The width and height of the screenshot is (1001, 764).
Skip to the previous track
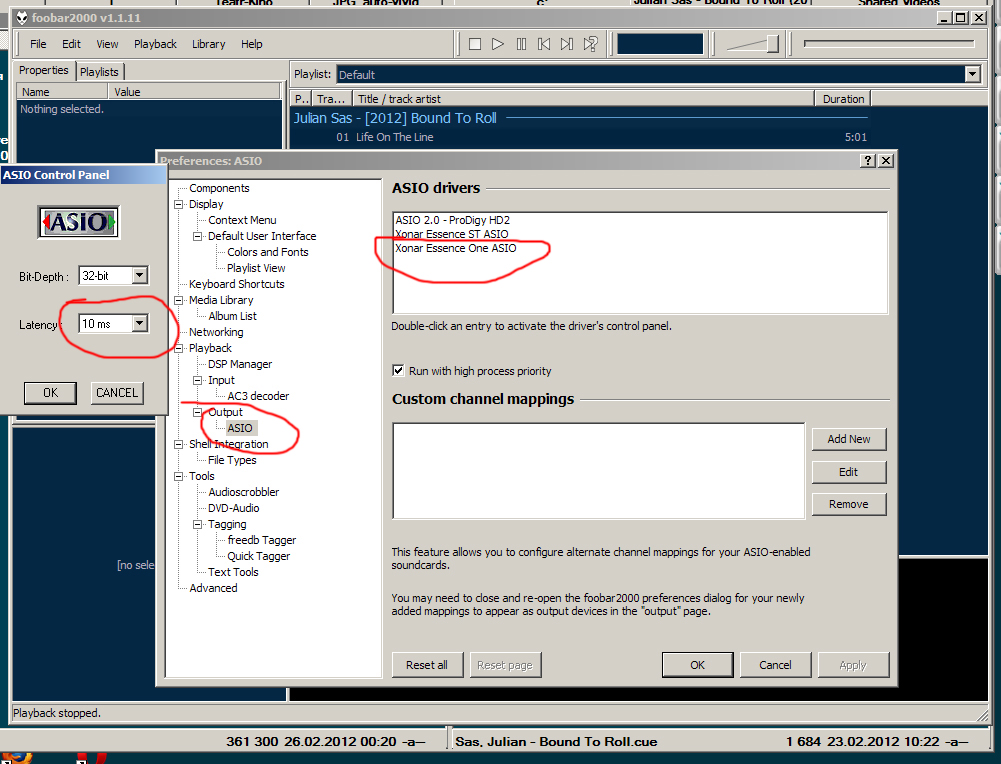544,44
